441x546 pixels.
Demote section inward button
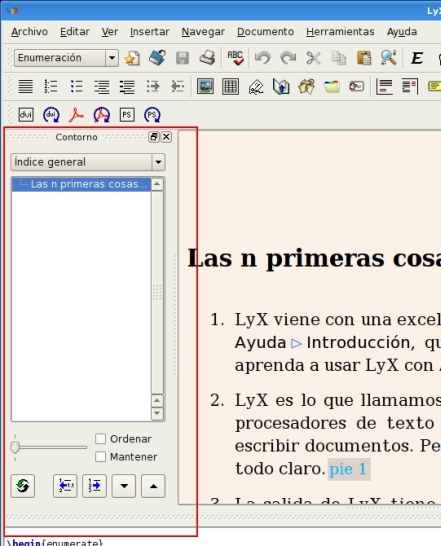point(94,486)
